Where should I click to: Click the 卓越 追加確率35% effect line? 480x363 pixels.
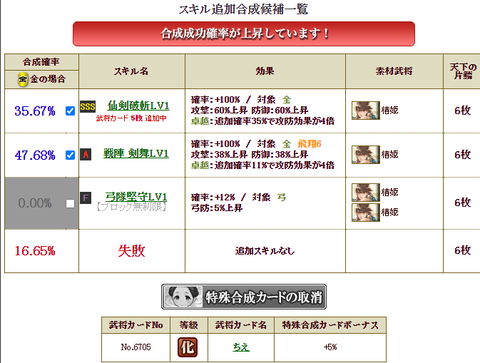(263, 121)
